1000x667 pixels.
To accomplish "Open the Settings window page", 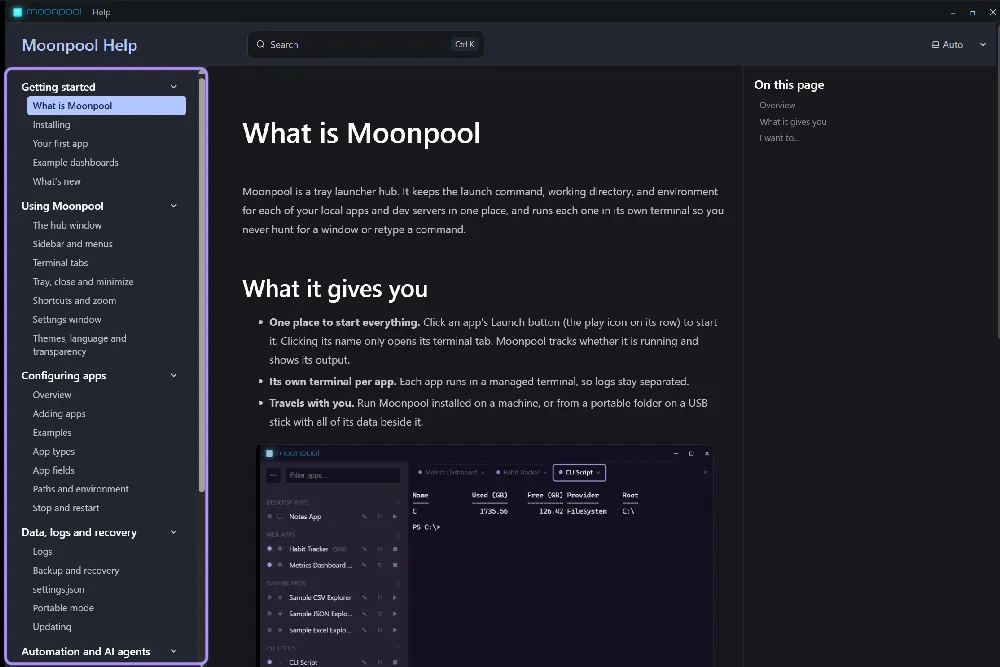I will (x=67, y=319).
